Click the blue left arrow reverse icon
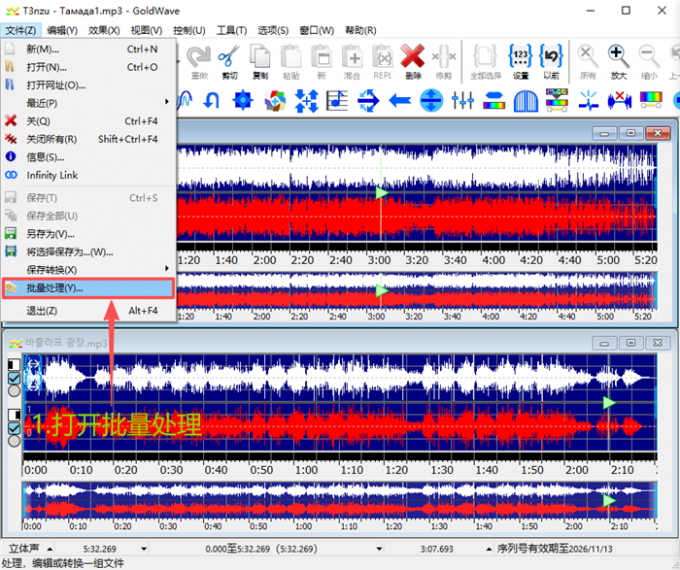 [400, 100]
